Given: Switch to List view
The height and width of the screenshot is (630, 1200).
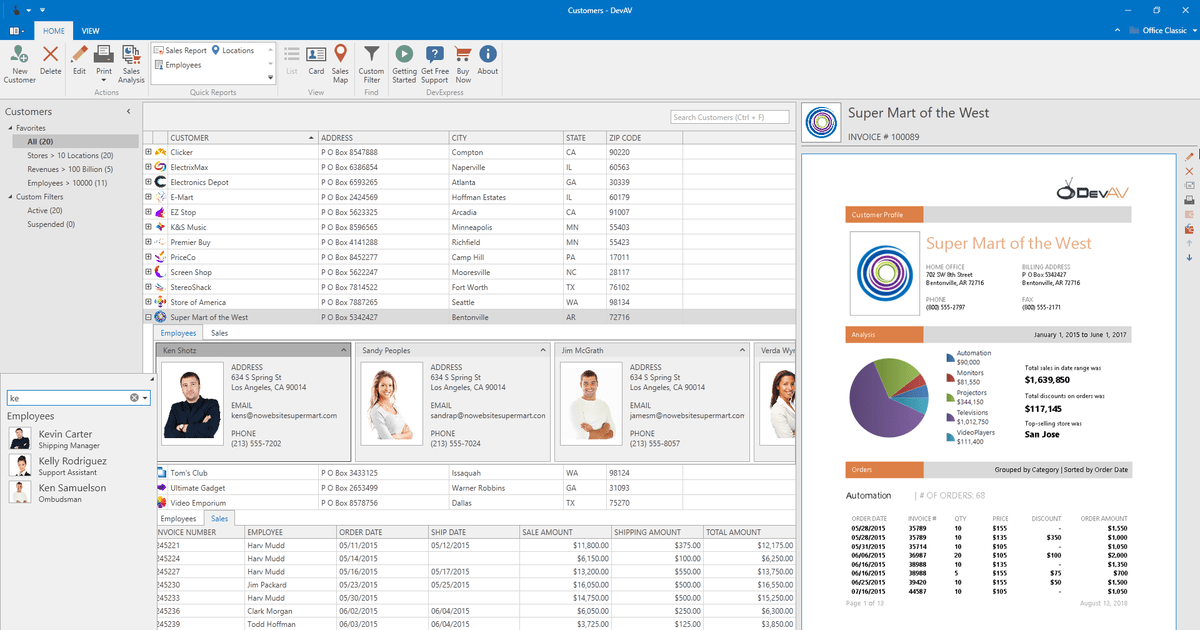Looking at the screenshot, I should click(x=292, y=62).
